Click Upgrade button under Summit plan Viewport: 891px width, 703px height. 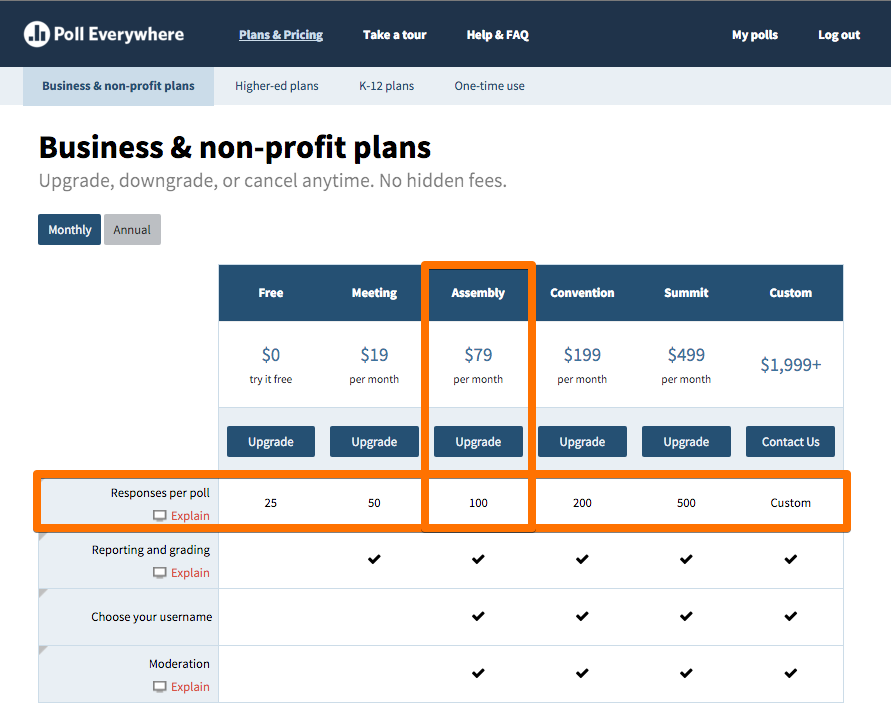click(x=686, y=442)
